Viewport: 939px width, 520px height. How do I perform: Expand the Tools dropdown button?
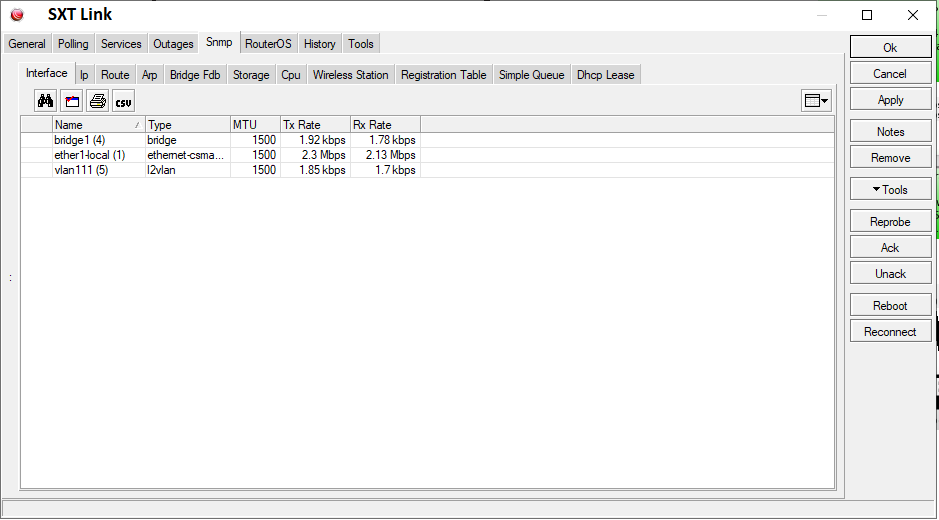[x=890, y=189]
